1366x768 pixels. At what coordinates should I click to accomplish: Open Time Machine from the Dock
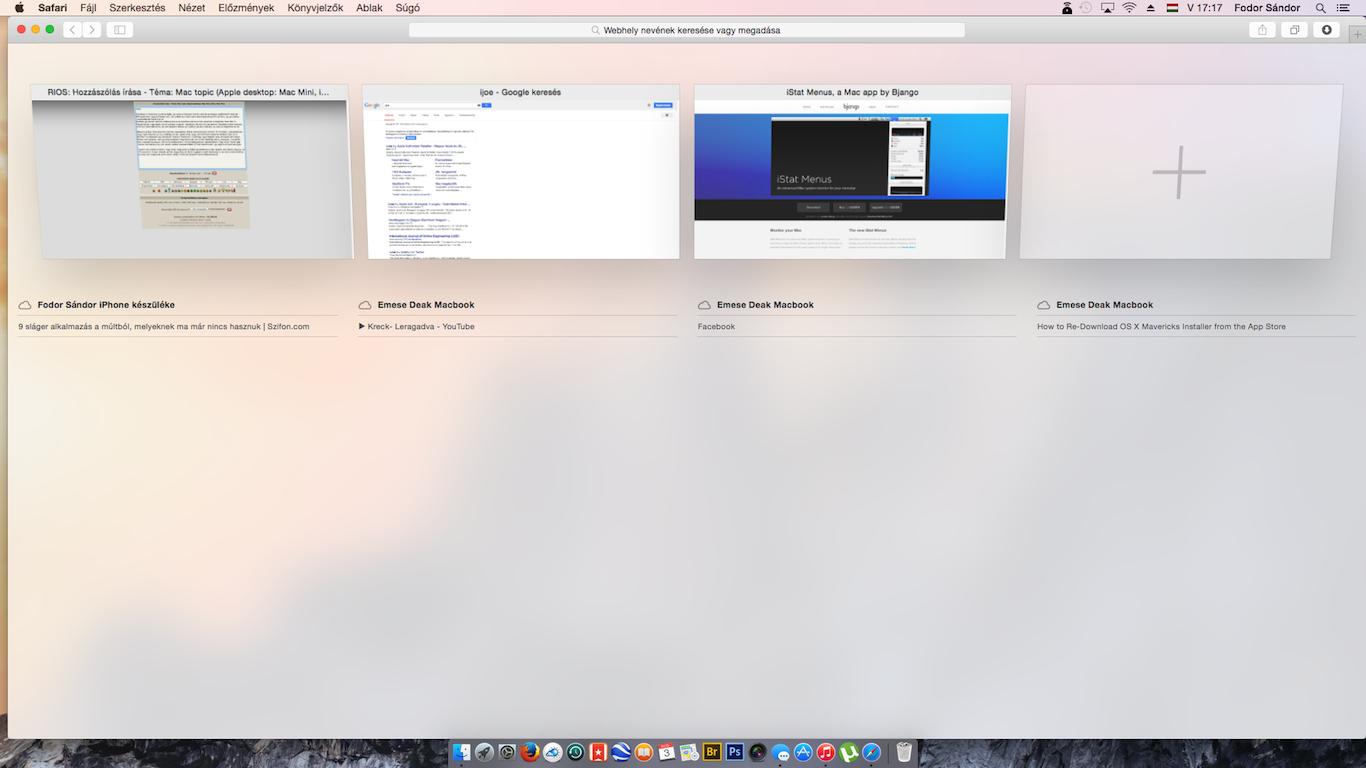[575, 752]
